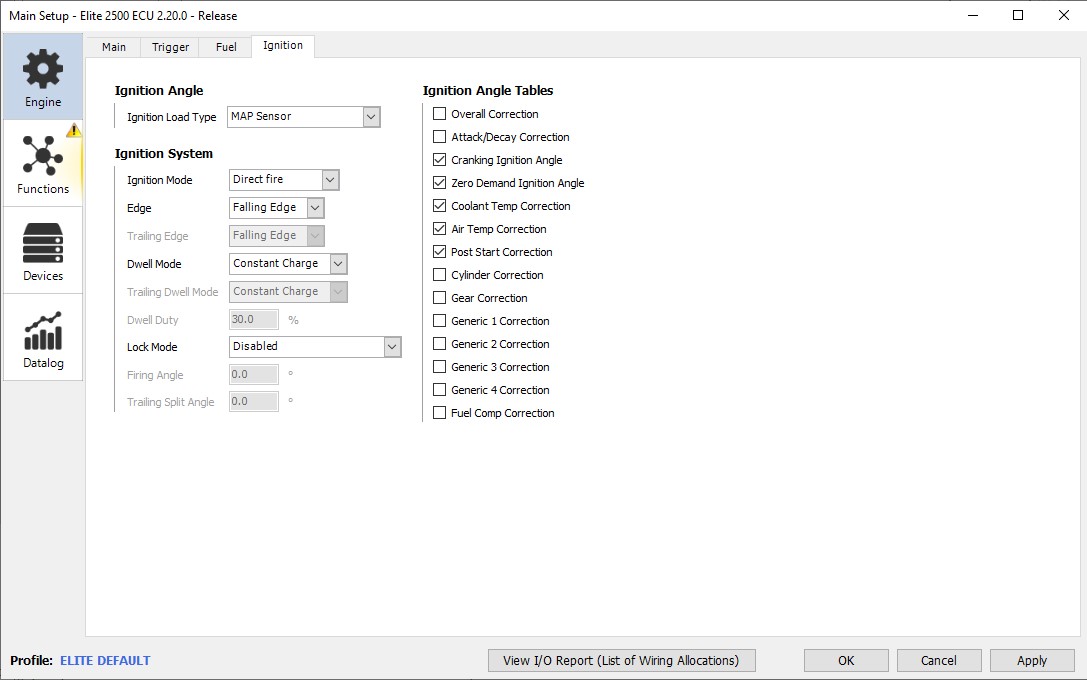Switch to the Fuel tab
1087x680 pixels.
coord(226,47)
